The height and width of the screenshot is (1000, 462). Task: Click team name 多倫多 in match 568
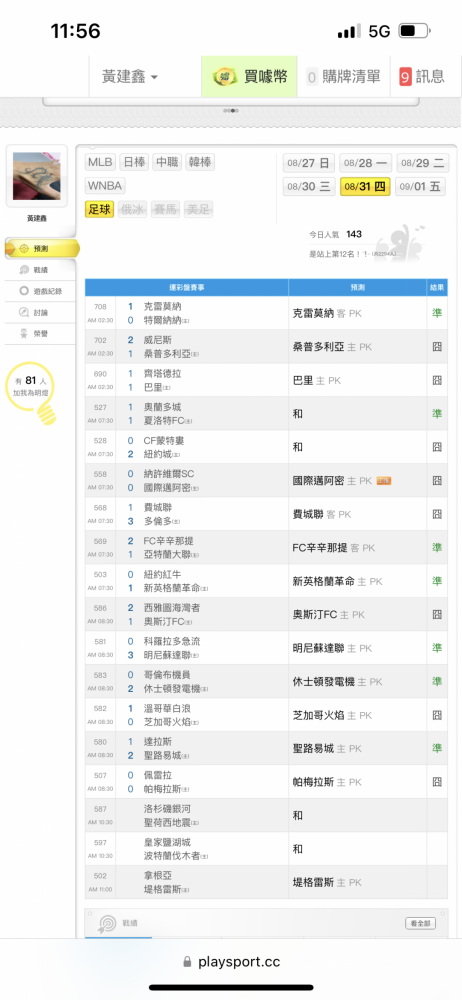[x=158, y=520]
